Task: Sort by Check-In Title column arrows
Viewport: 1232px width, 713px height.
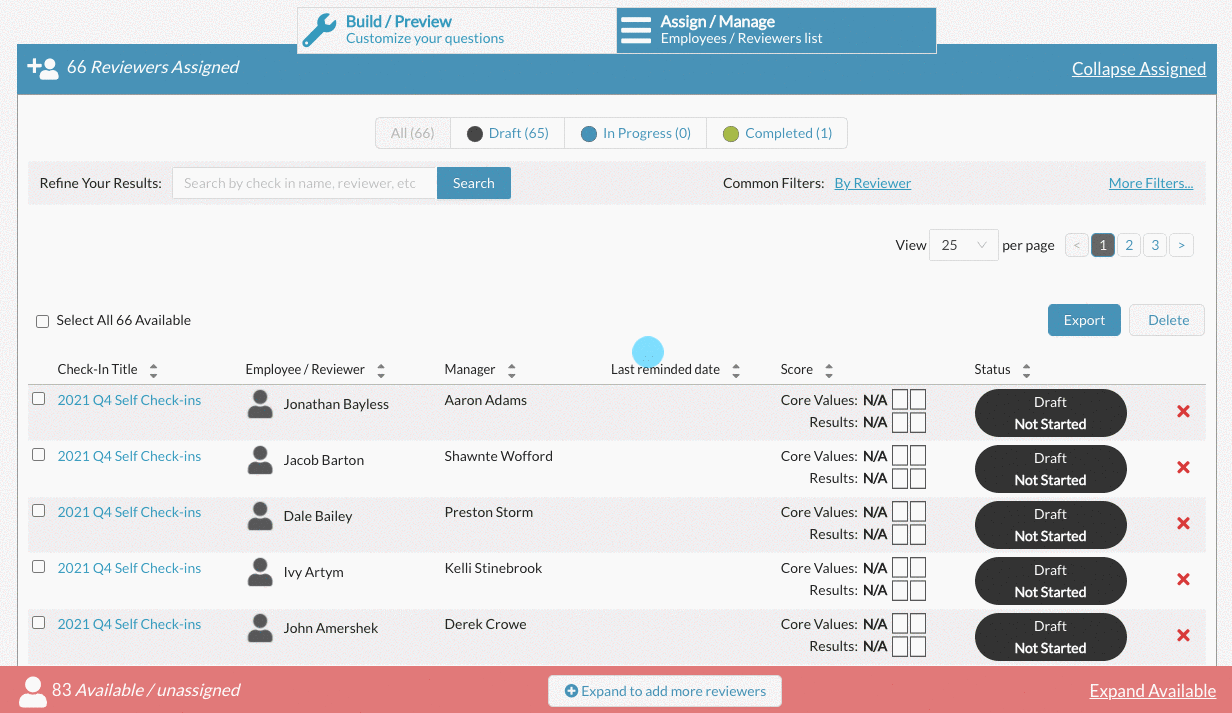Action: [153, 370]
